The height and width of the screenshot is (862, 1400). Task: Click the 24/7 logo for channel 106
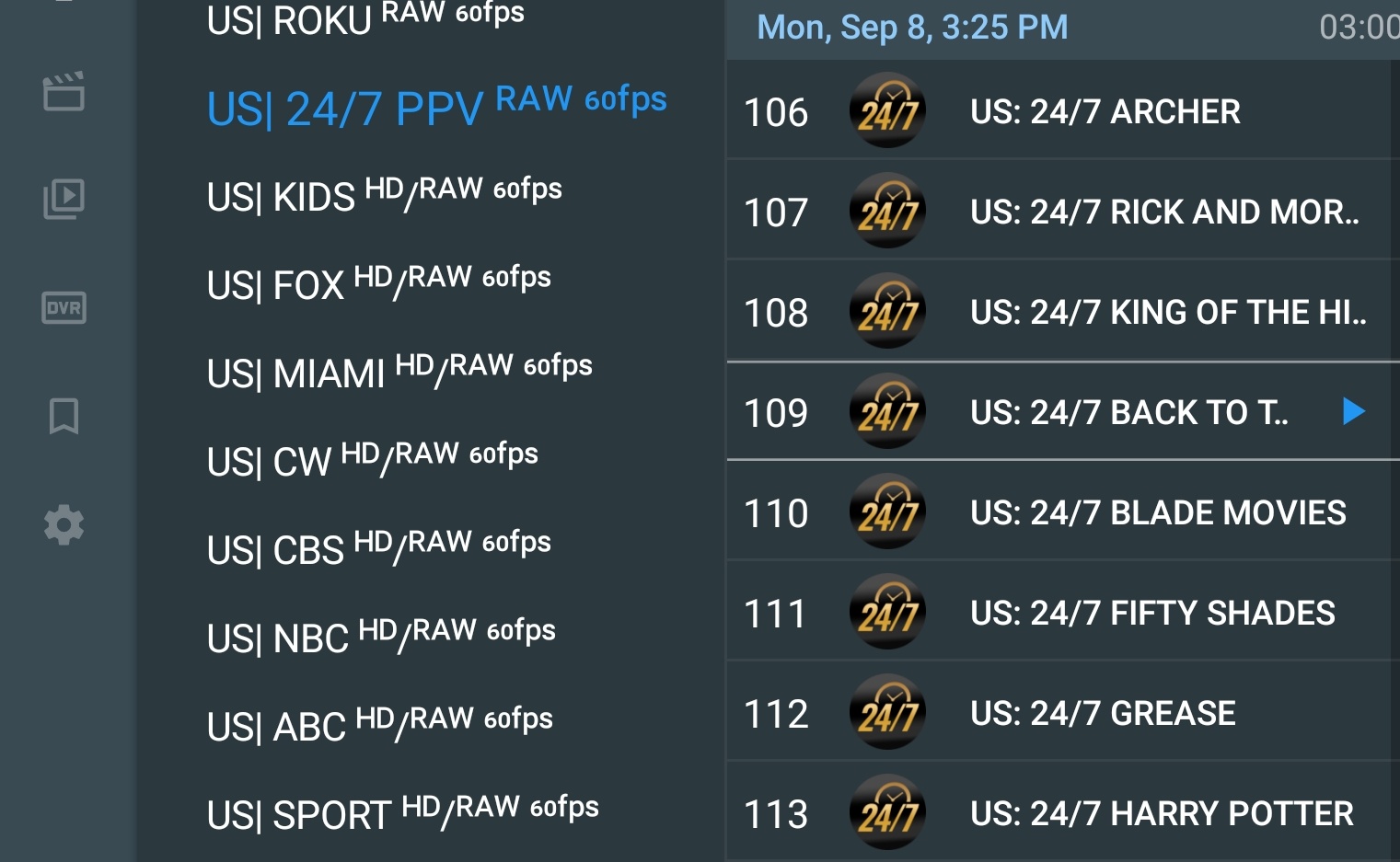tap(887, 111)
